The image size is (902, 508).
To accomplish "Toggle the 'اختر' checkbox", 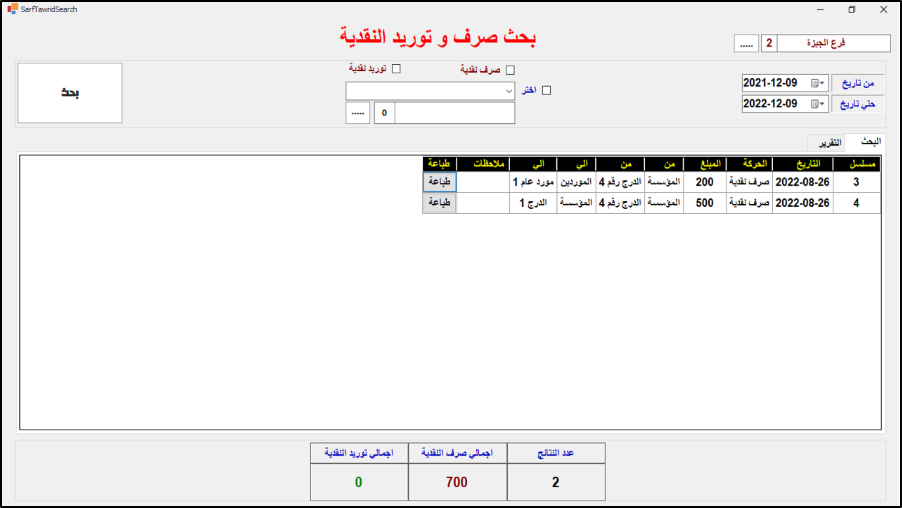I will pyautogui.click(x=546, y=91).
